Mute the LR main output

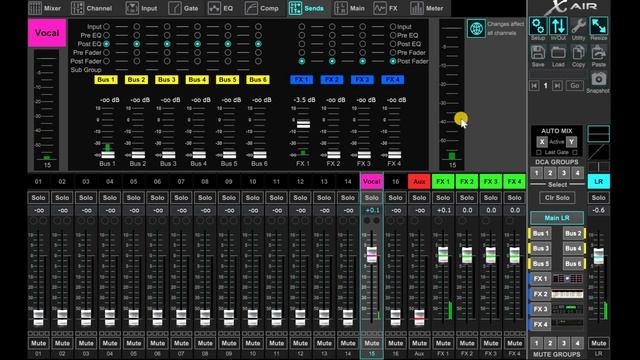tap(598, 343)
